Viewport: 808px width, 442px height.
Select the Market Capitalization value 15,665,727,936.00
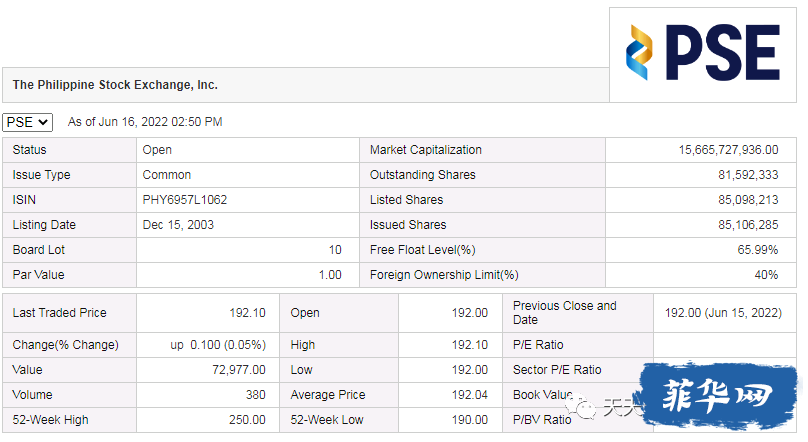pos(728,150)
